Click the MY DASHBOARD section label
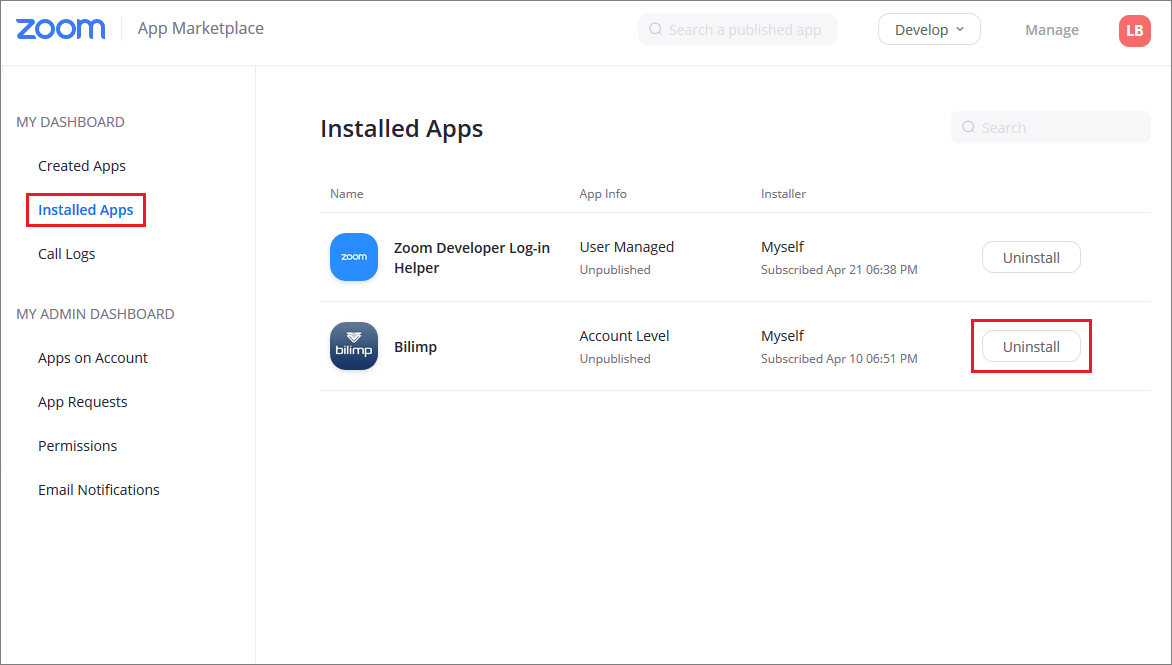 tap(70, 122)
